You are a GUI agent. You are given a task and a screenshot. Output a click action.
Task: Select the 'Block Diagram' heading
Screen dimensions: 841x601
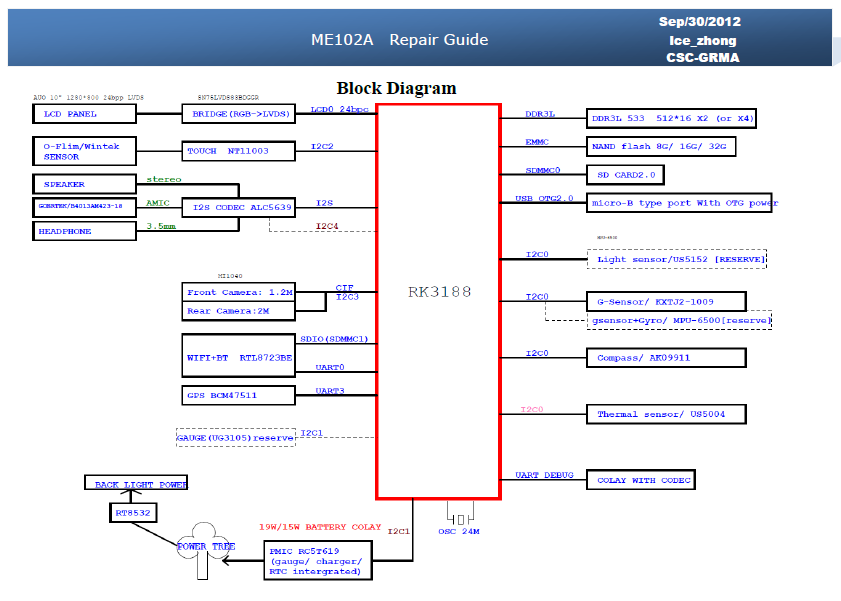[x=396, y=88]
